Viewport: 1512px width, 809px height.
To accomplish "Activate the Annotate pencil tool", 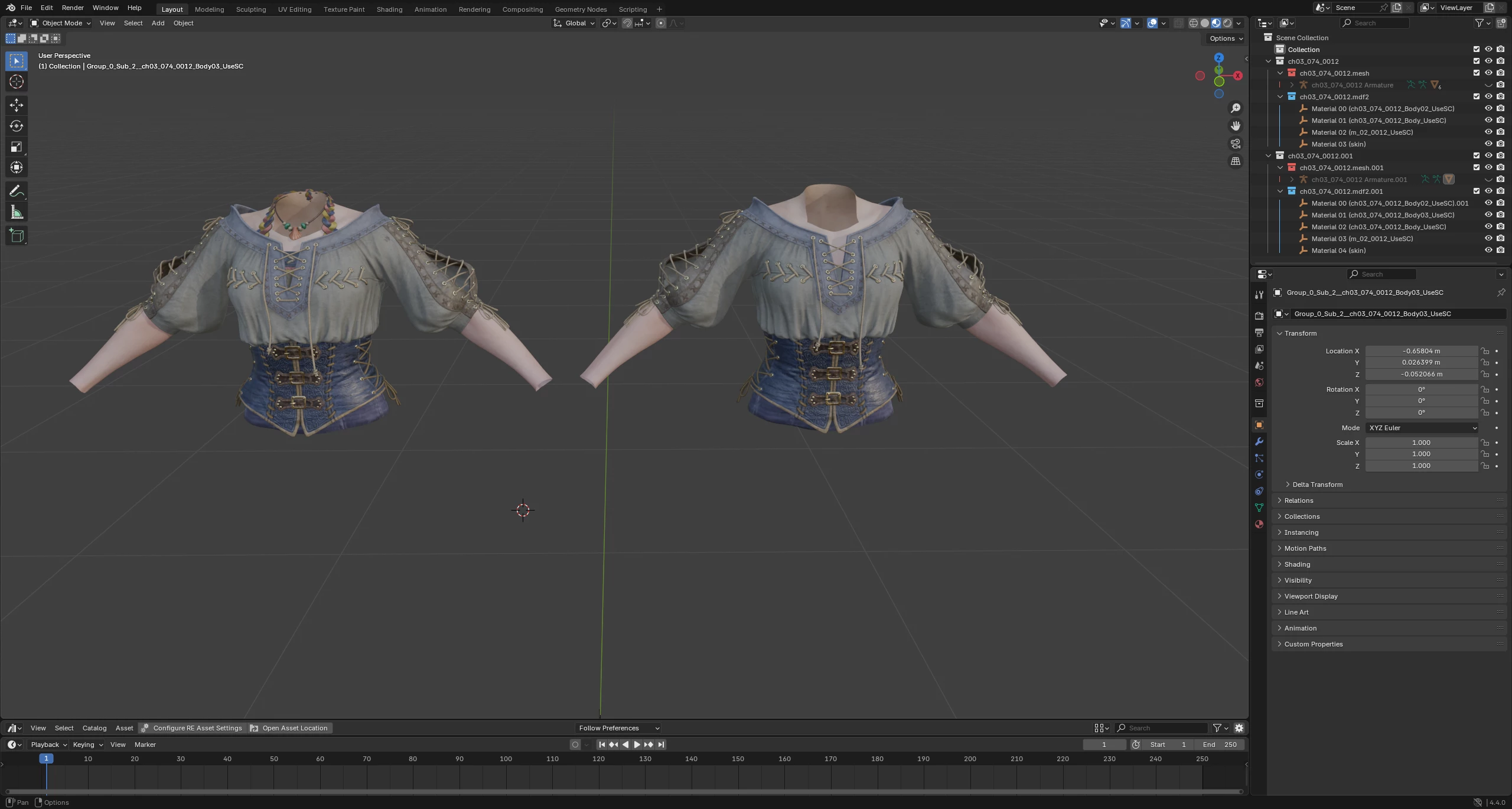I will point(17,191).
